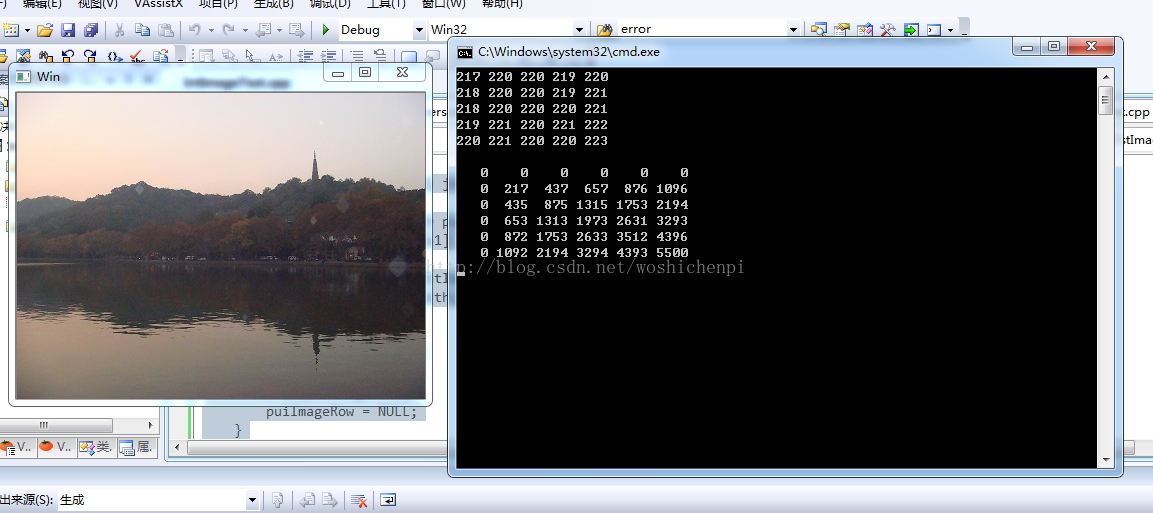Open the 'error' find combo box dropdown
The width and height of the screenshot is (1153, 513).
(x=793, y=30)
